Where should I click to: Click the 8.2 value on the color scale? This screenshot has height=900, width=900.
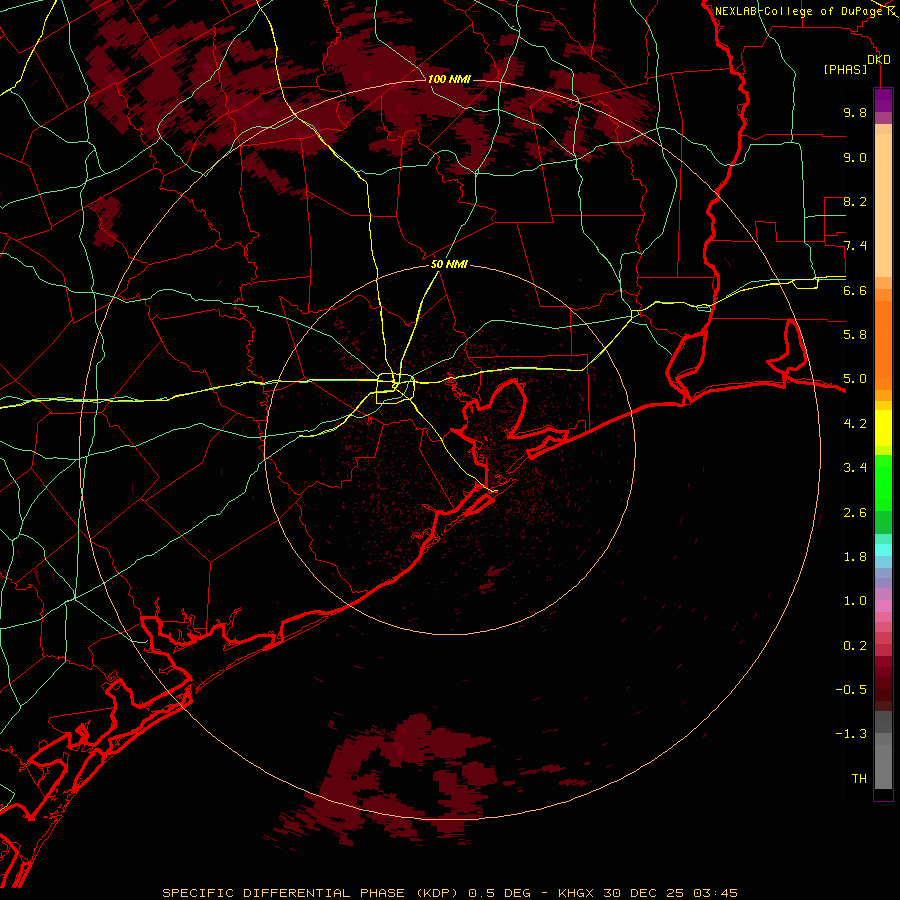click(x=855, y=201)
